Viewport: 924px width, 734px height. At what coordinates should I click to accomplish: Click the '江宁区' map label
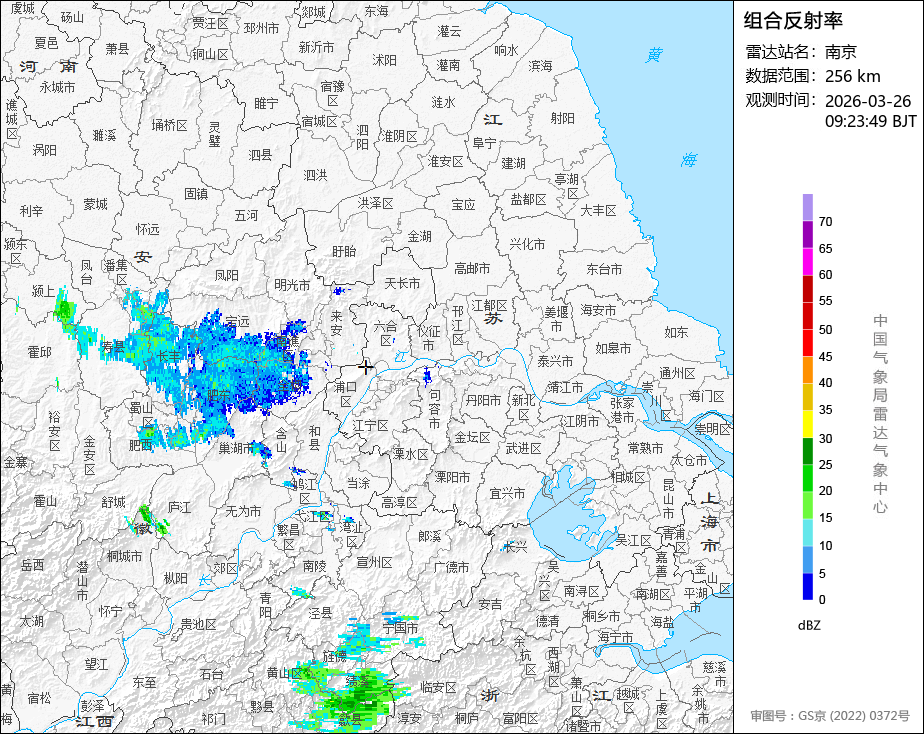point(370,425)
